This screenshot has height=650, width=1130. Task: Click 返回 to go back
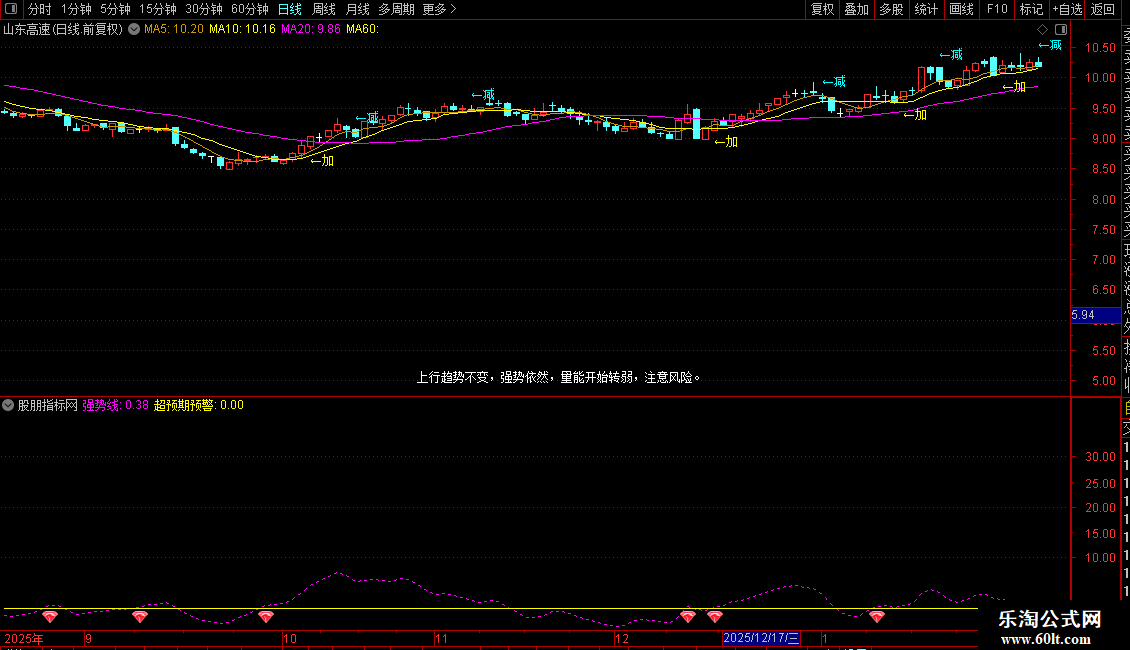point(1103,9)
